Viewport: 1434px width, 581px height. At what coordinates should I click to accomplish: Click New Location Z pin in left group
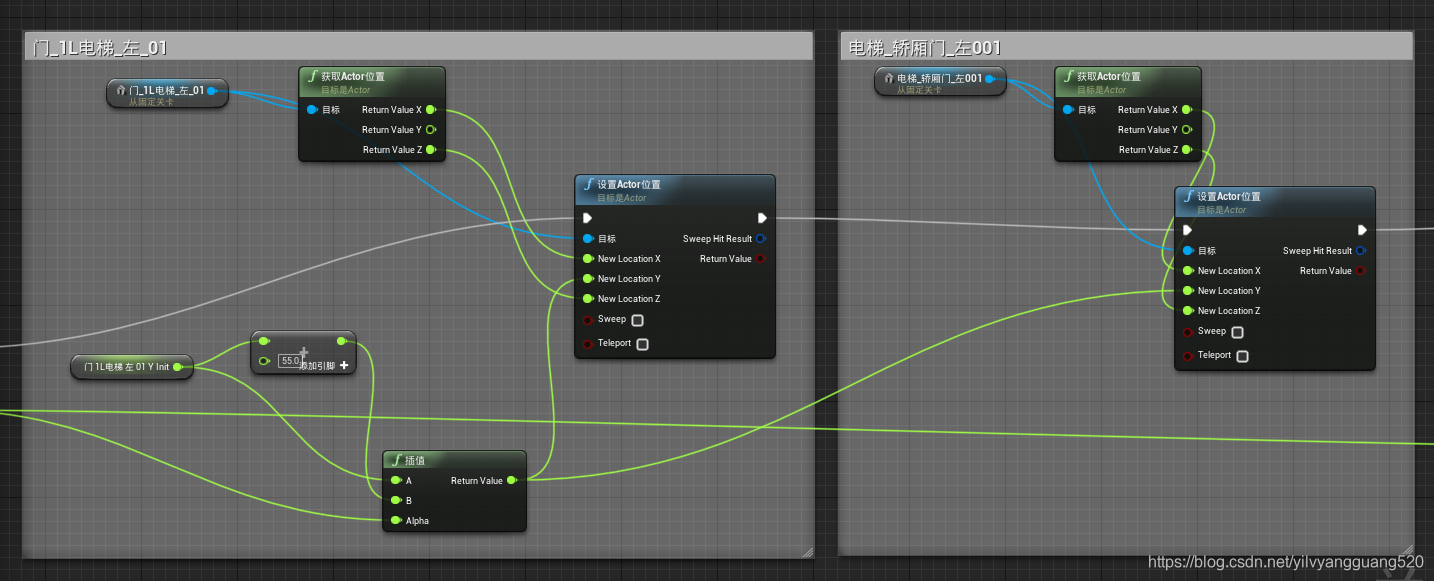tap(588, 299)
